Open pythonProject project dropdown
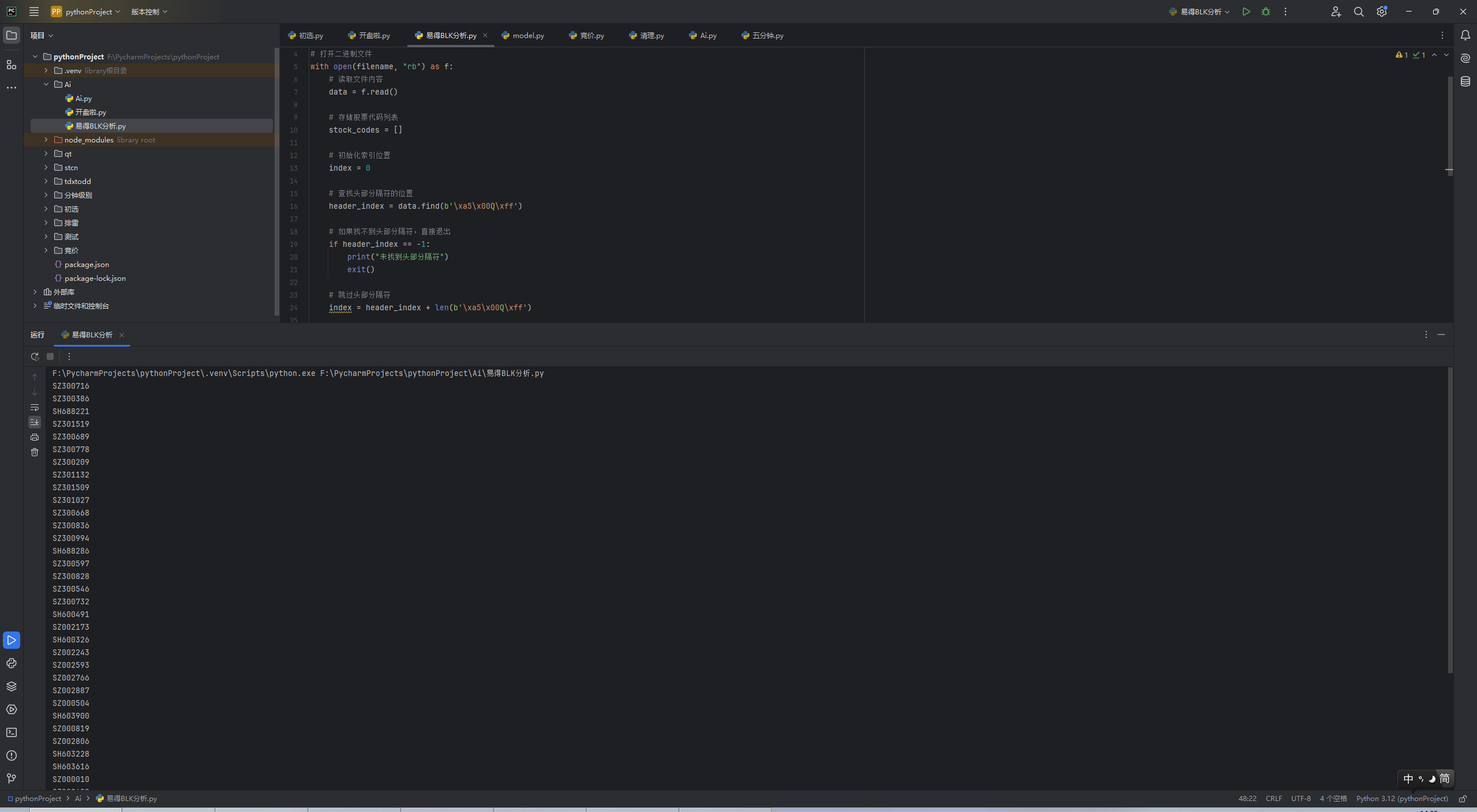This screenshot has height=812, width=1477. 85,12
